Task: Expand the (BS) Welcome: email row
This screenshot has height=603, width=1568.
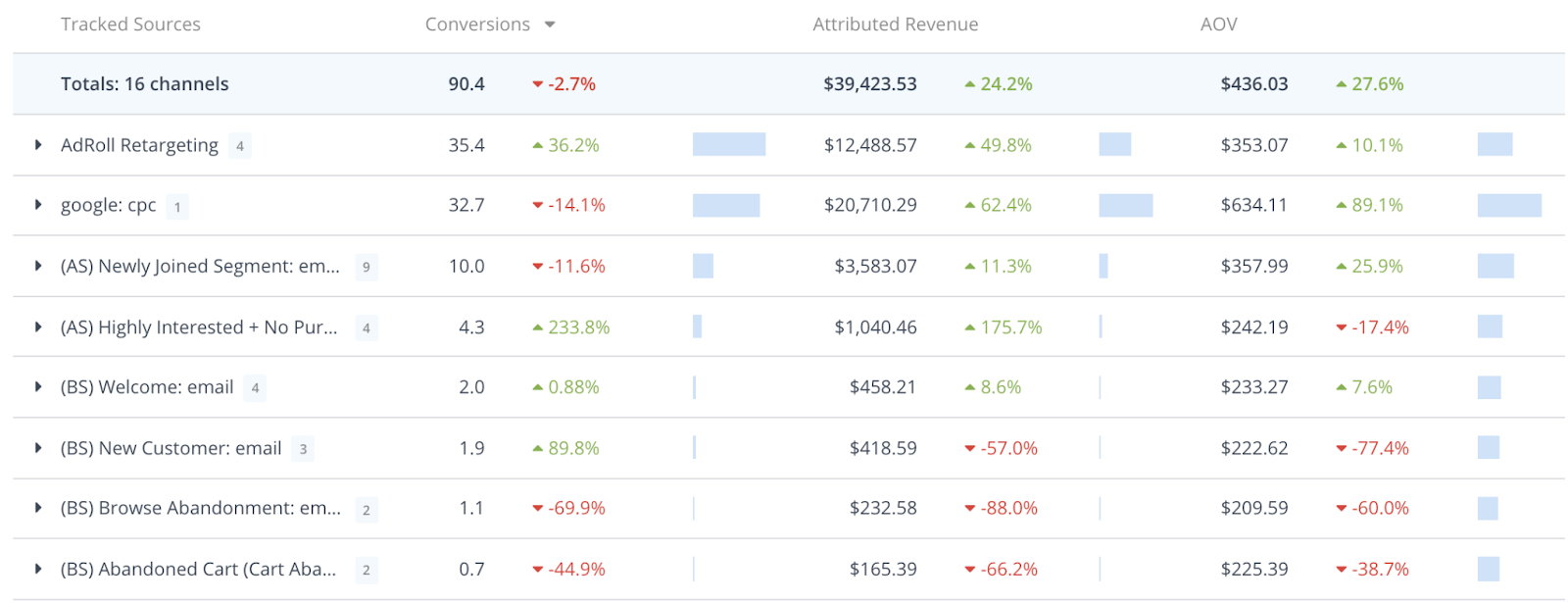Action: [x=38, y=387]
